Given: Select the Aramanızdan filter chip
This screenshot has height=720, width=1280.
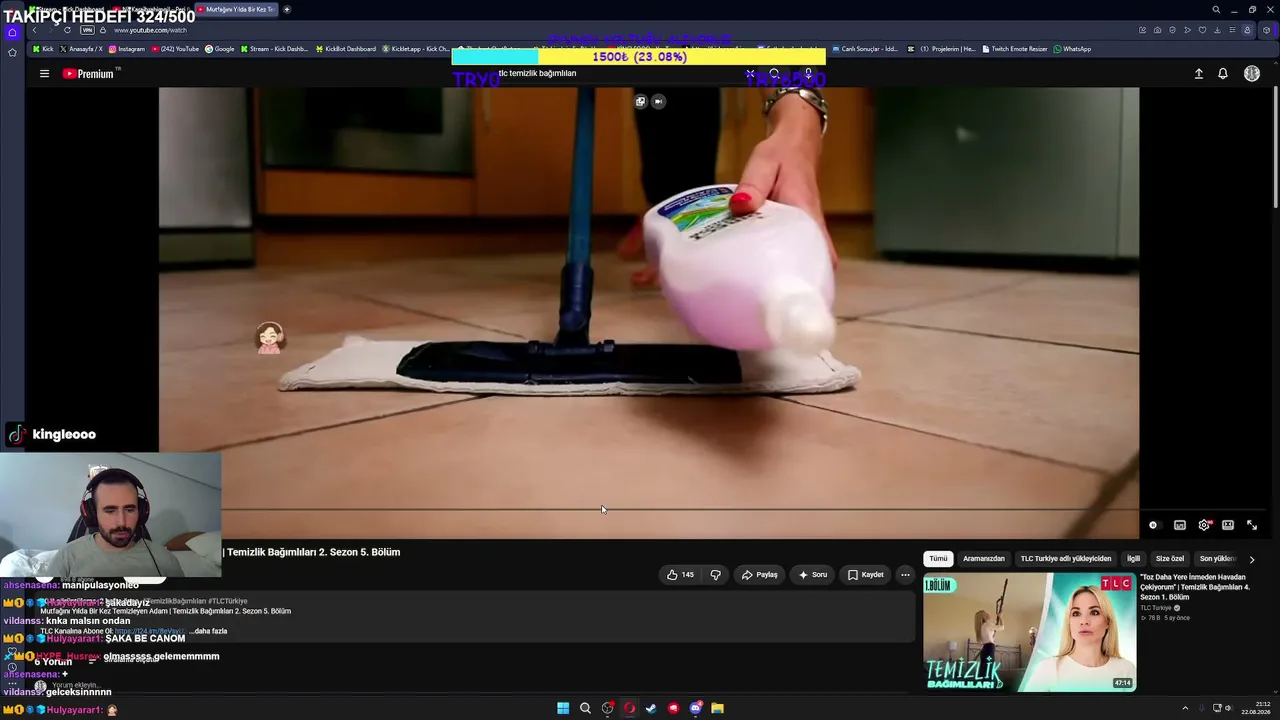Looking at the screenshot, I should click(984, 559).
